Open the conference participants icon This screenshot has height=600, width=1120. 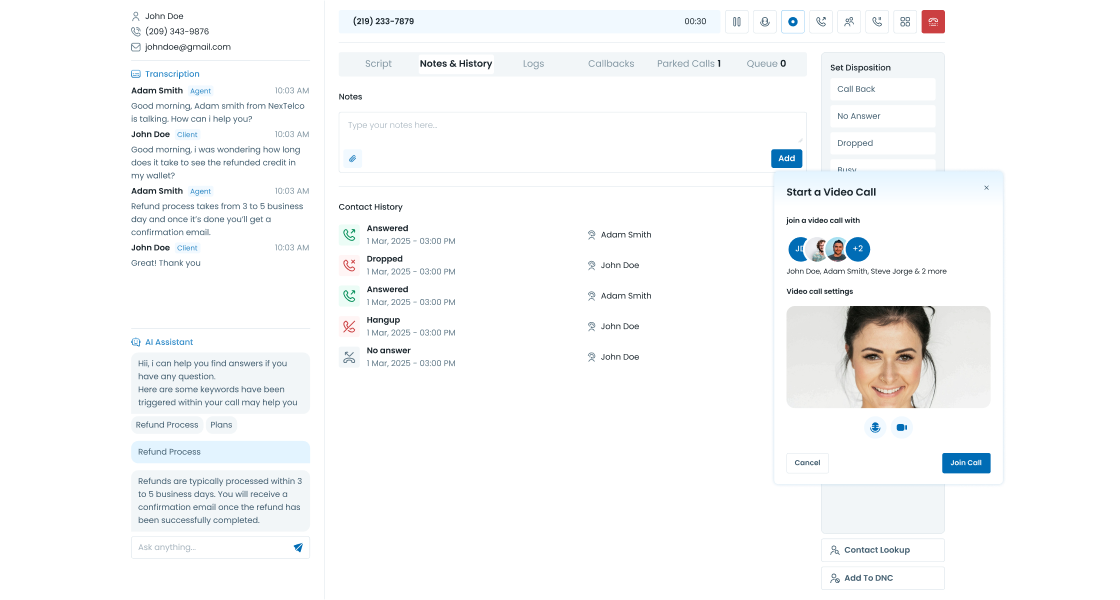point(849,21)
